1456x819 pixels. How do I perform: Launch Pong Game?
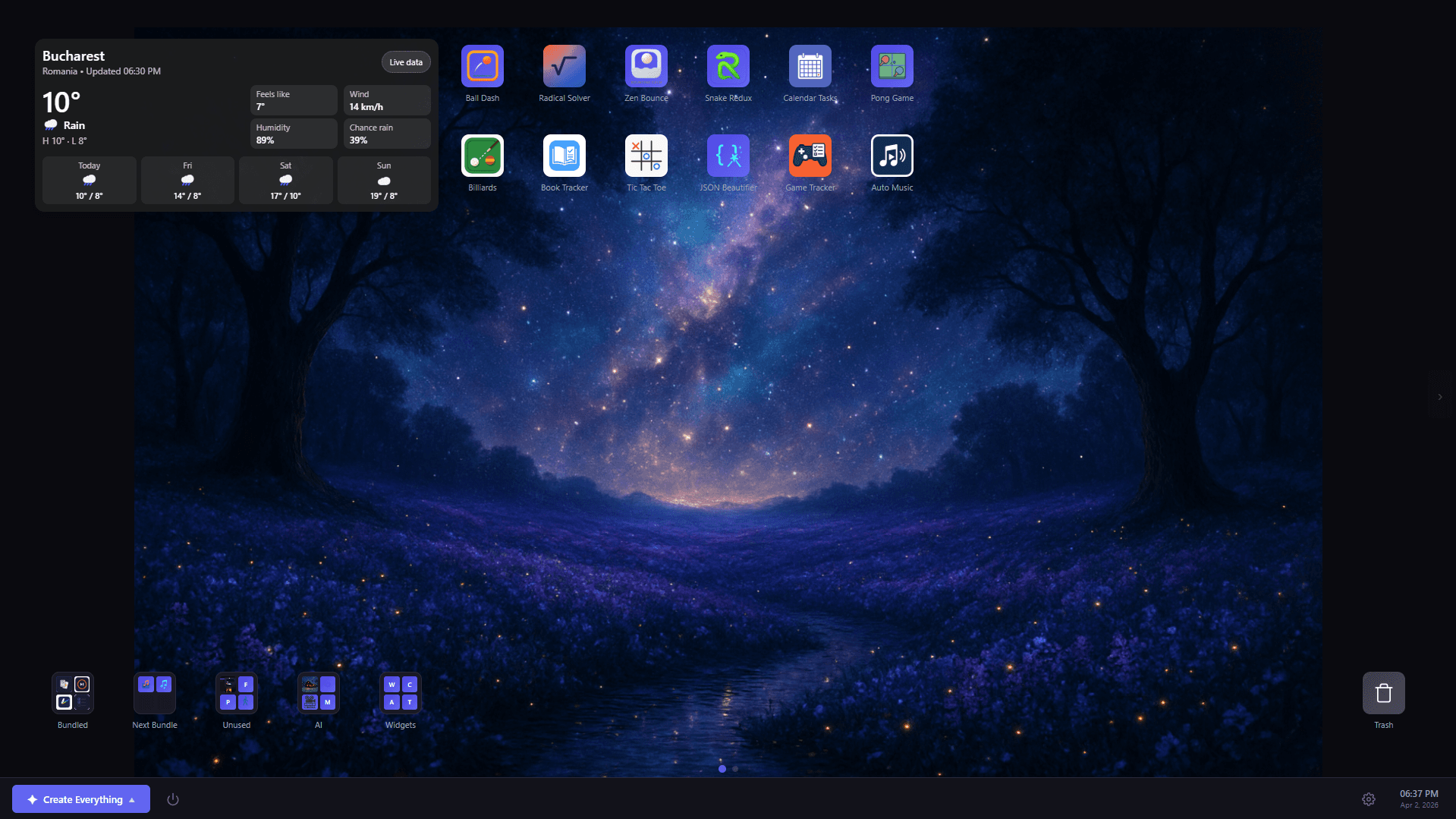892,67
